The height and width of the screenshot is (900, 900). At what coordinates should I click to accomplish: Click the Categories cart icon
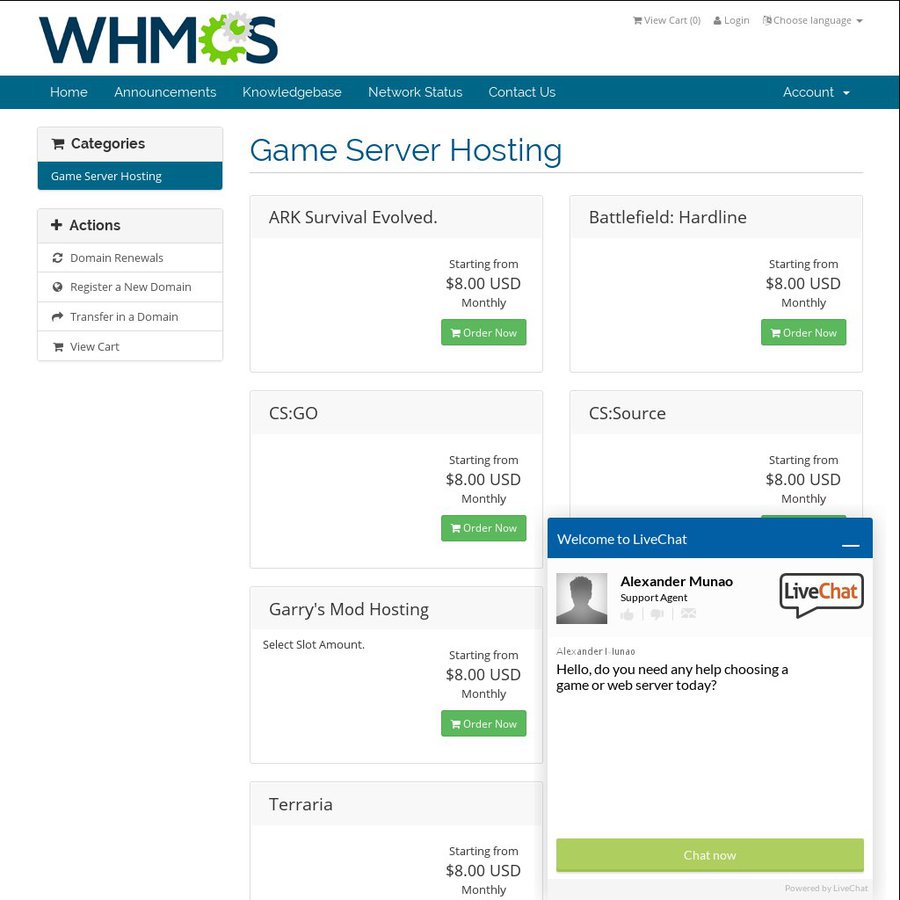(x=58, y=143)
